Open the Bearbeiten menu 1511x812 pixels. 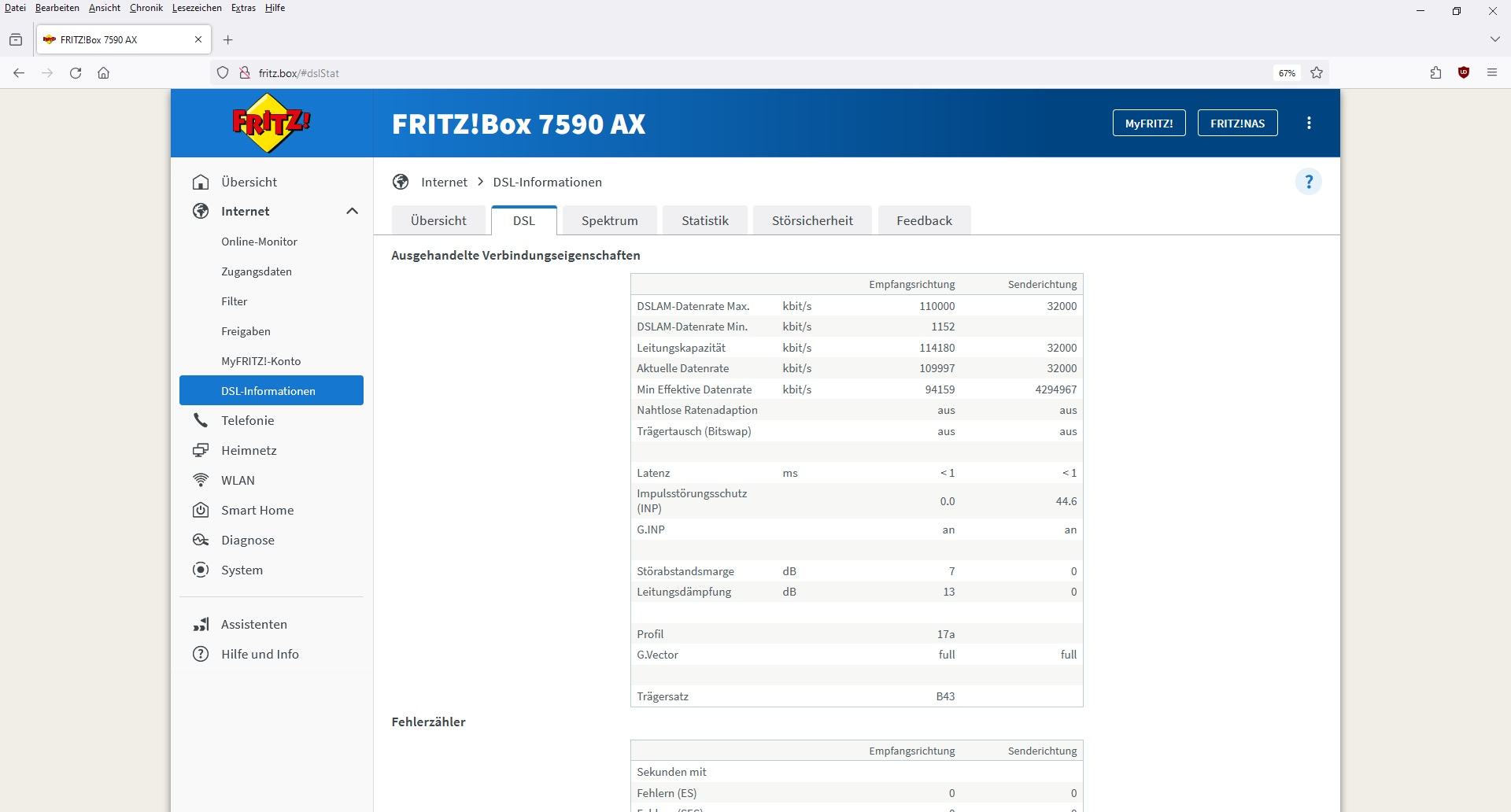tap(57, 8)
